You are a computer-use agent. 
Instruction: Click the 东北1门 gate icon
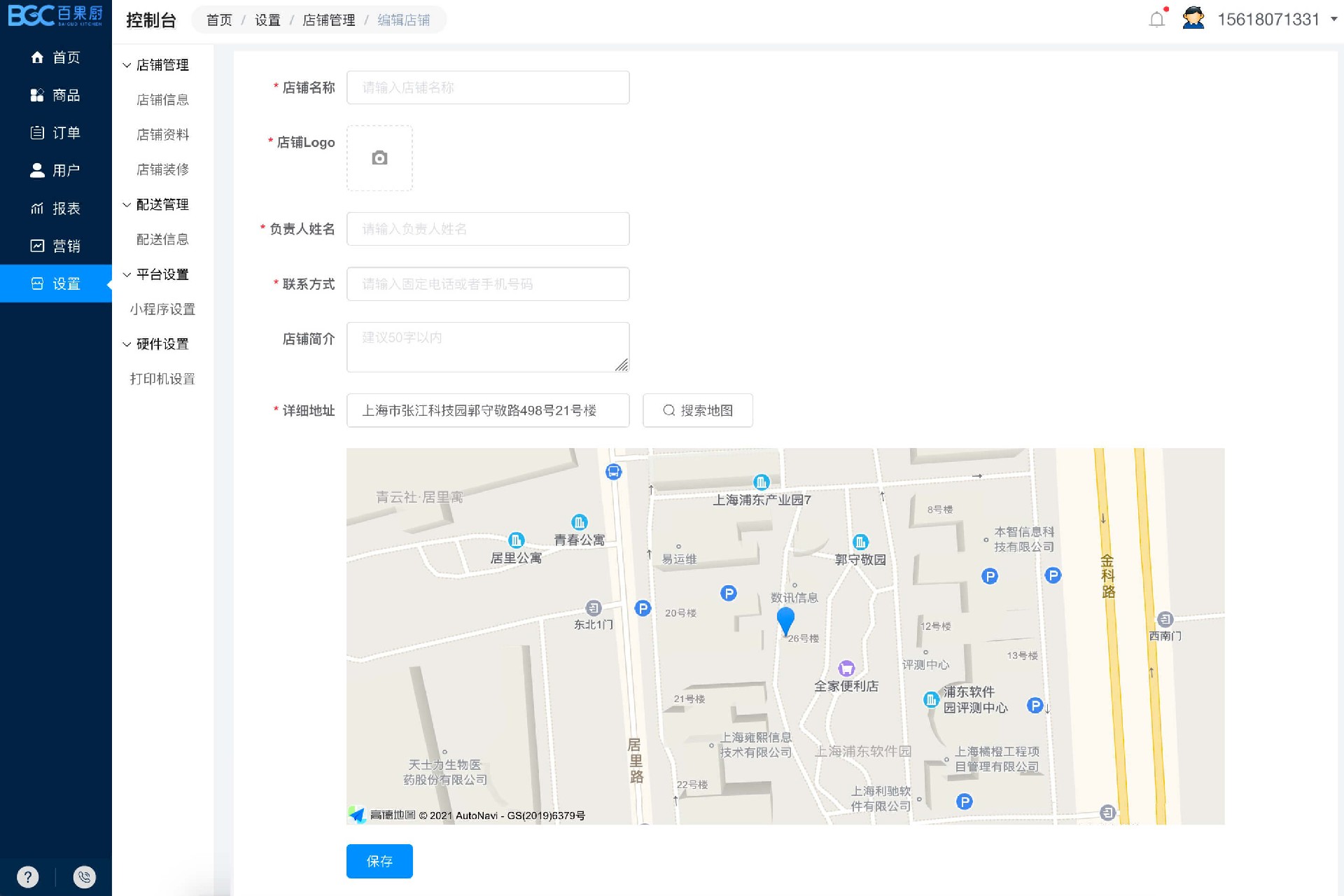[594, 608]
